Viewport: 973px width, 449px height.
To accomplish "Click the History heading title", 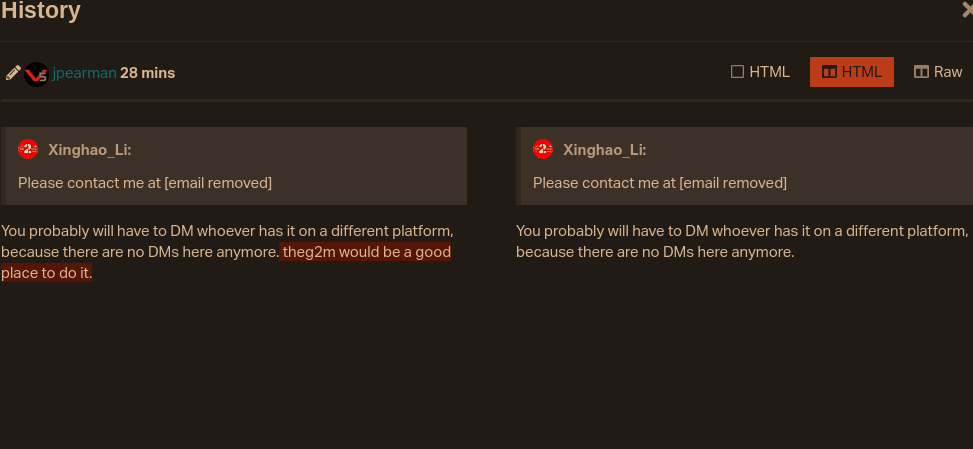I will pos(41,11).
